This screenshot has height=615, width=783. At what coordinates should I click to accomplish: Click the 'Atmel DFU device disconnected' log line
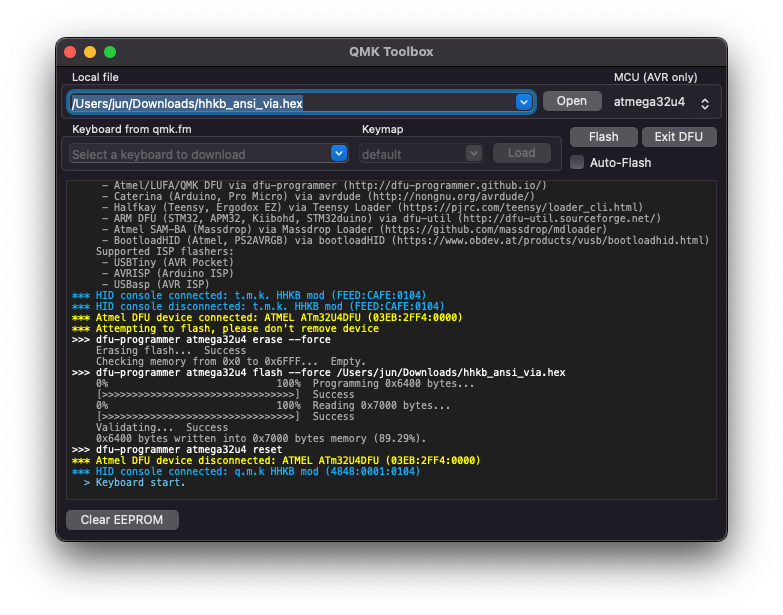(276, 460)
